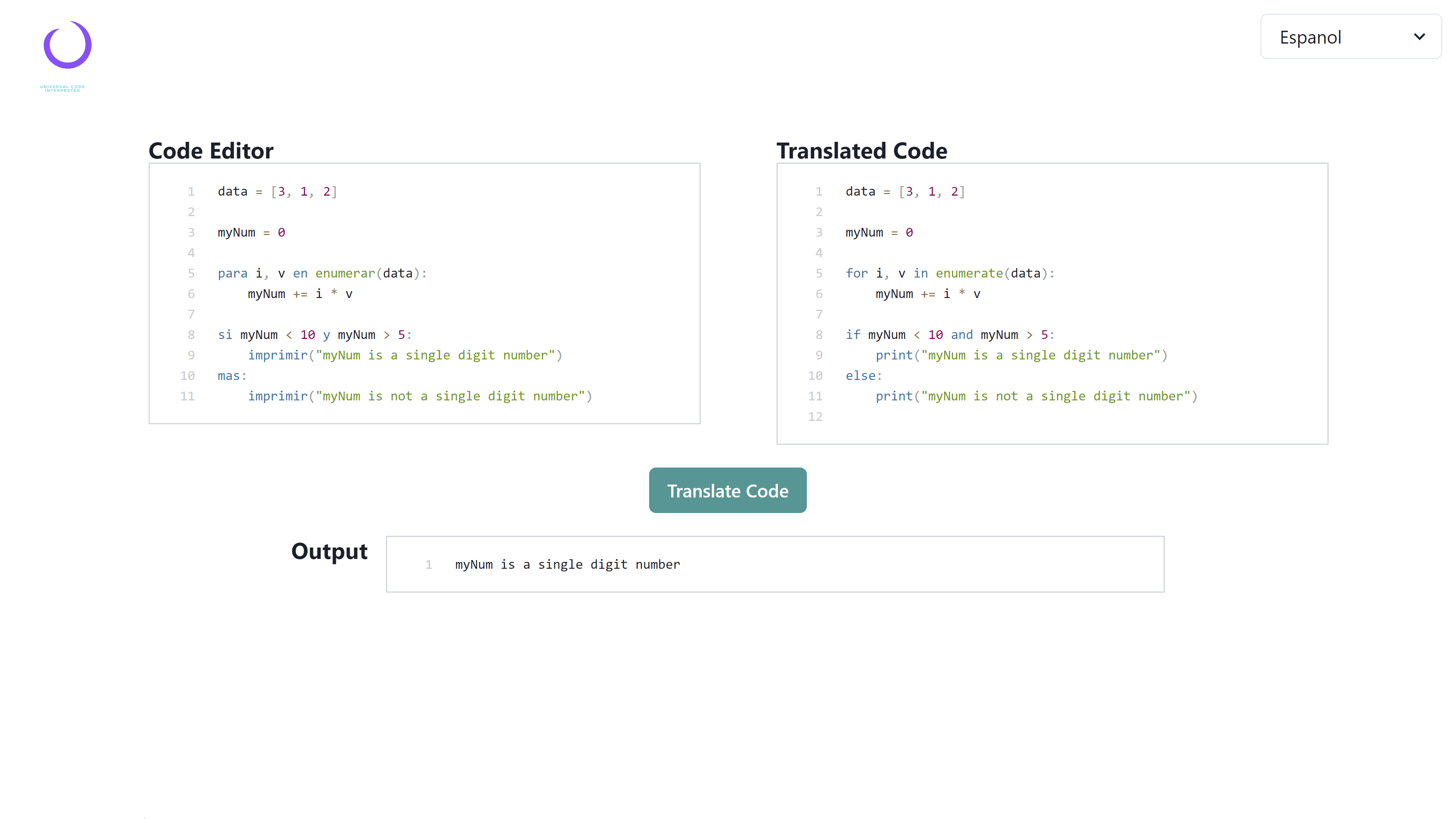
Task: Click the dropdown chevron arrow
Action: tap(1419, 37)
